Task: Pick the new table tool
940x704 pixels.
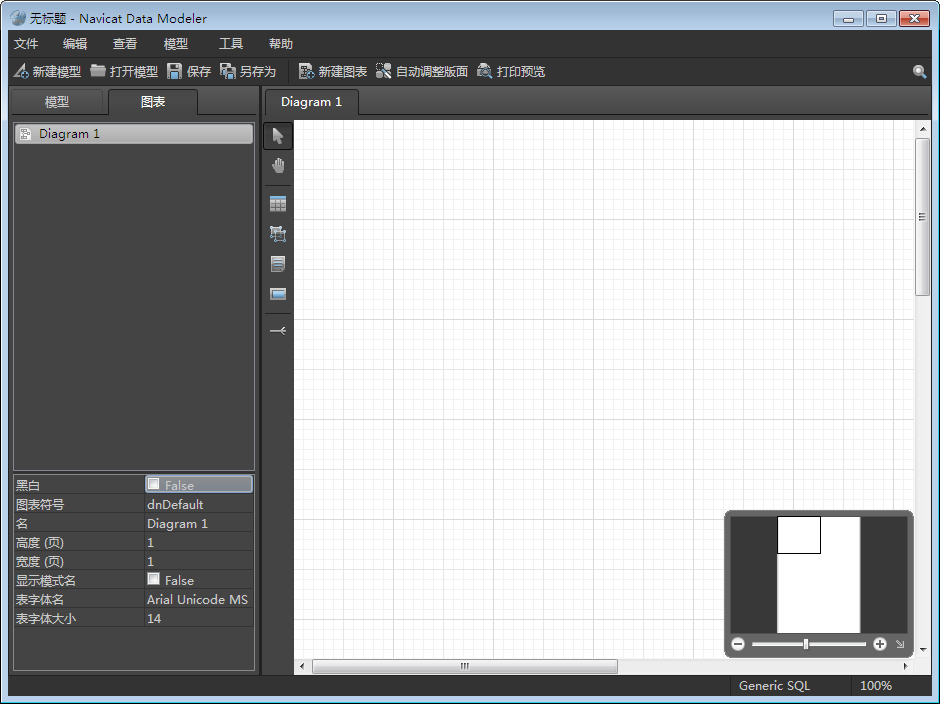Action: coord(278,204)
